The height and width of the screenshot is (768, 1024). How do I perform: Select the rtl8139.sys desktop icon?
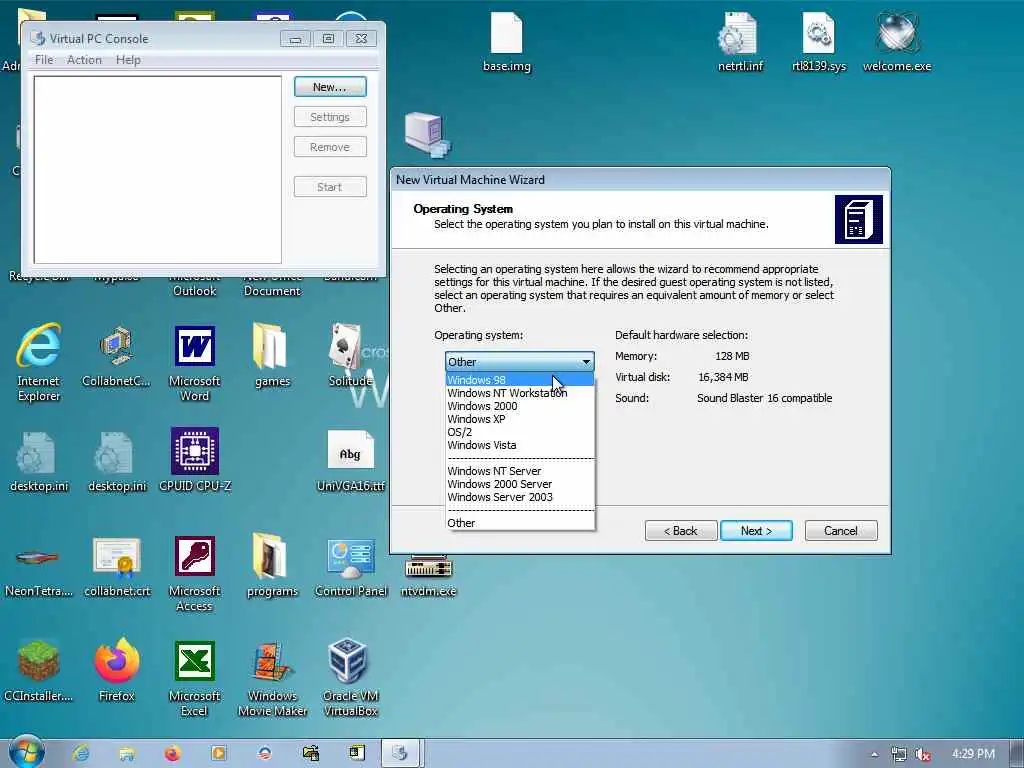818,40
